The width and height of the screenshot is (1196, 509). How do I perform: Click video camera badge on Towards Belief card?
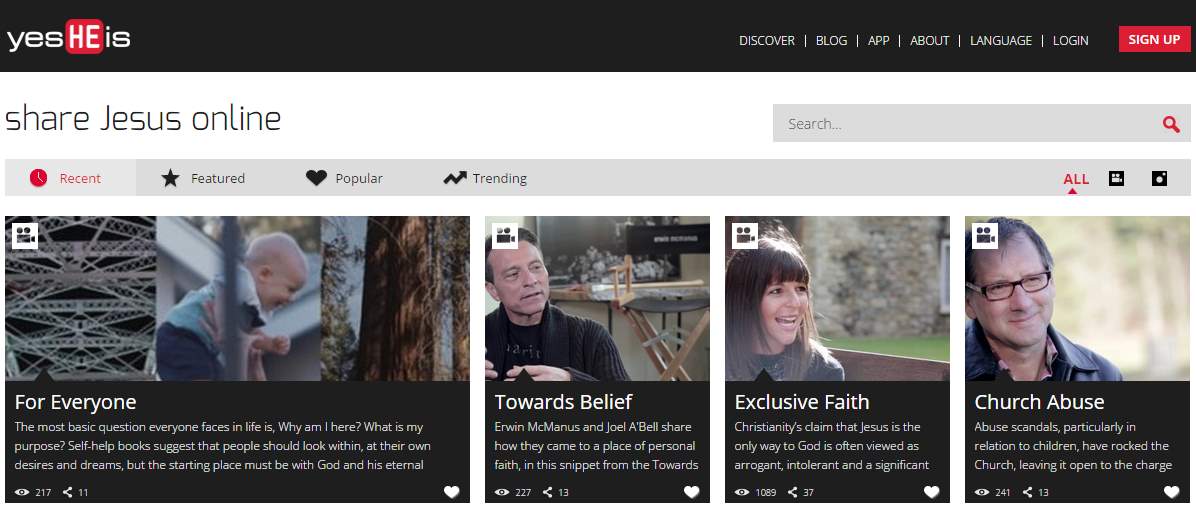(505, 236)
